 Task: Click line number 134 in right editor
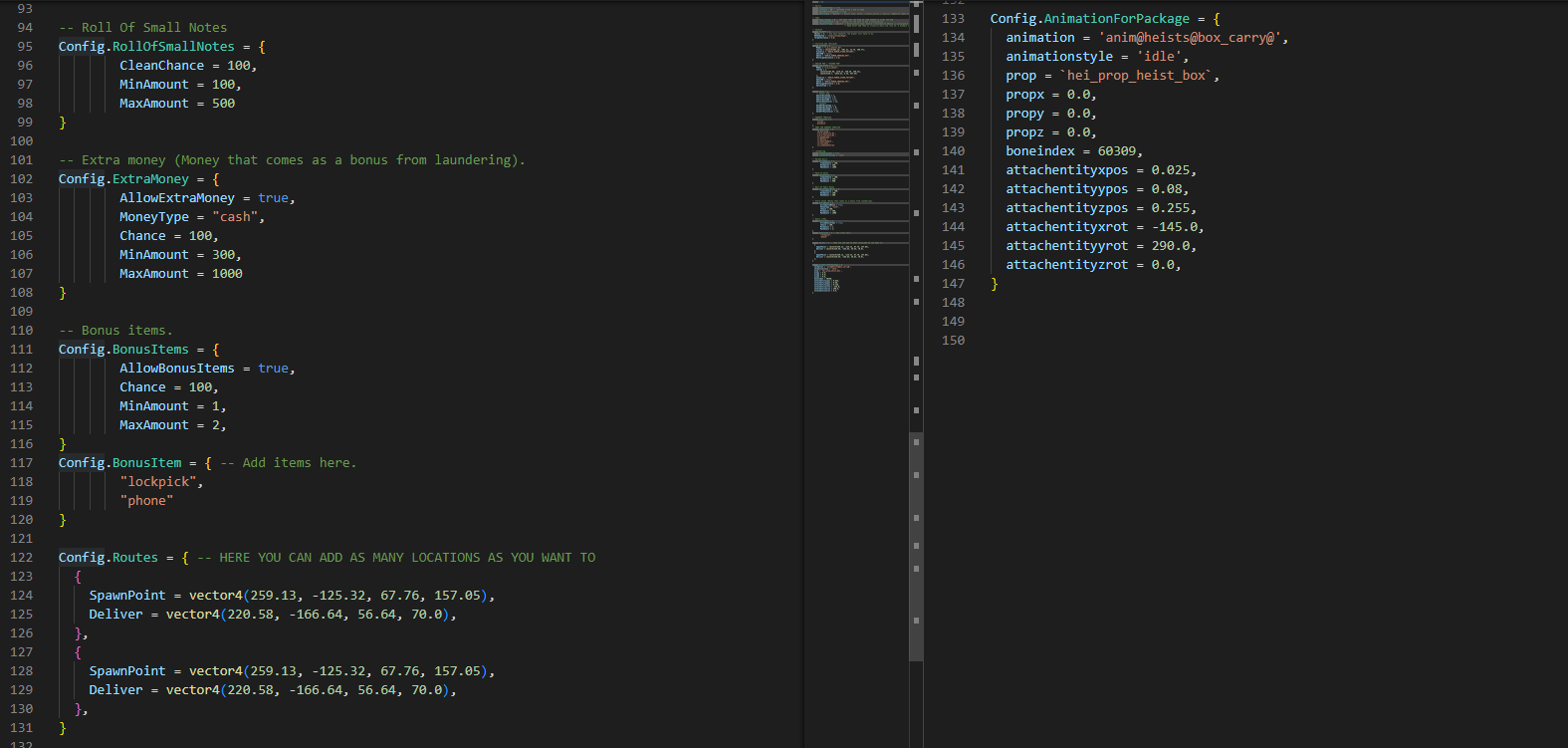(953, 38)
